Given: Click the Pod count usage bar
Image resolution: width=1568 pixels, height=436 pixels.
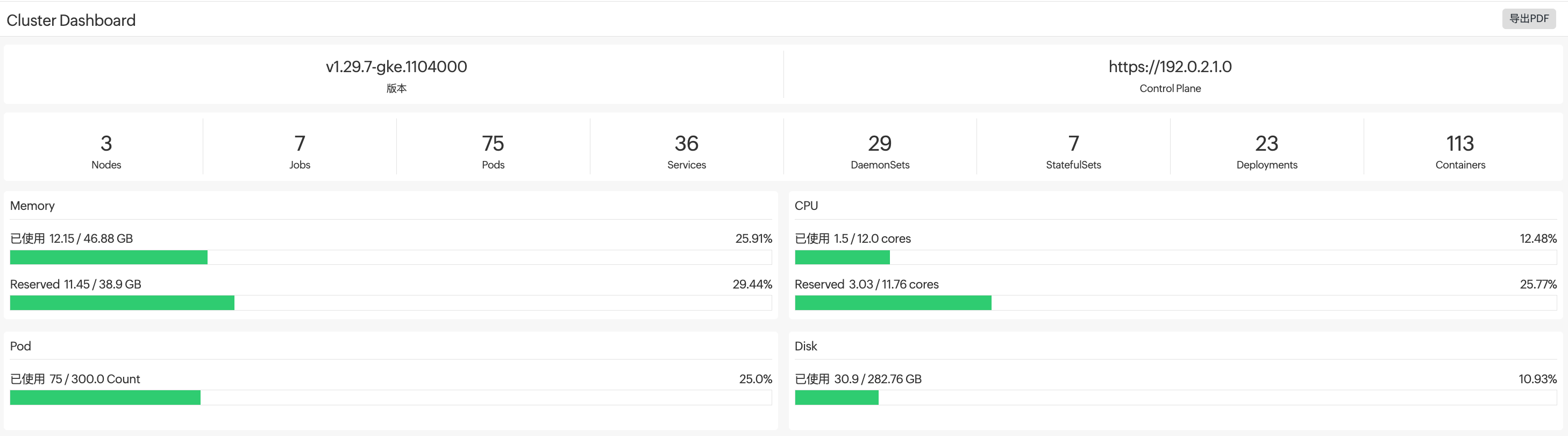Looking at the screenshot, I should pyautogui.click(x=391, y=398).
